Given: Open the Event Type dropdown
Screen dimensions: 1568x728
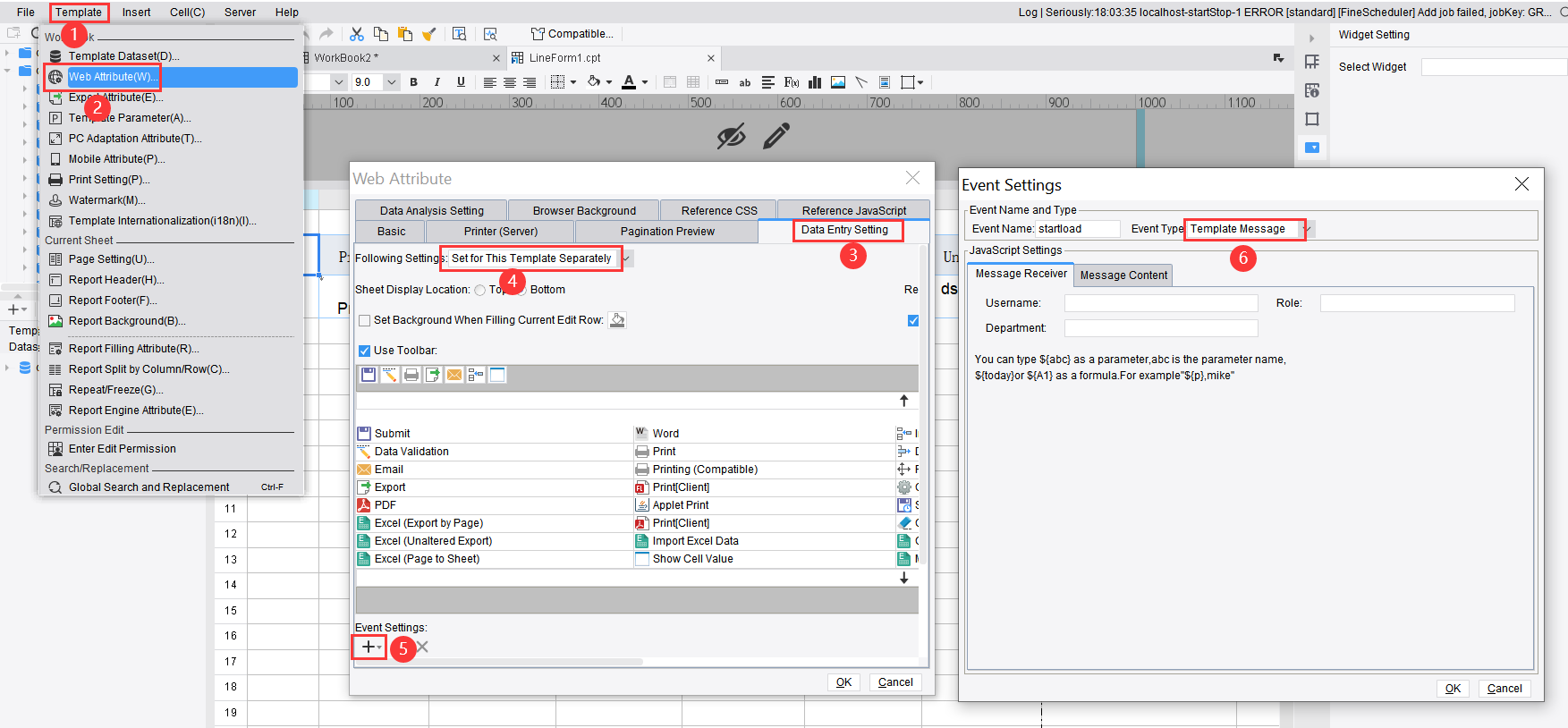Looking at the screenshot, I should click(1308, 229).
